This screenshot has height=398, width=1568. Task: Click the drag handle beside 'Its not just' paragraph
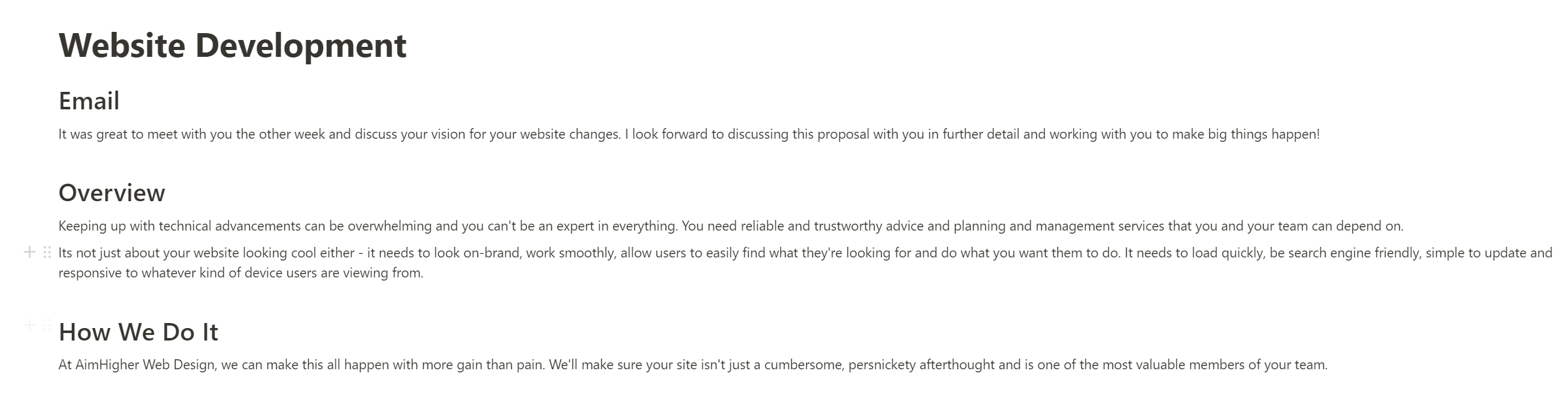[x=47, y=252]
